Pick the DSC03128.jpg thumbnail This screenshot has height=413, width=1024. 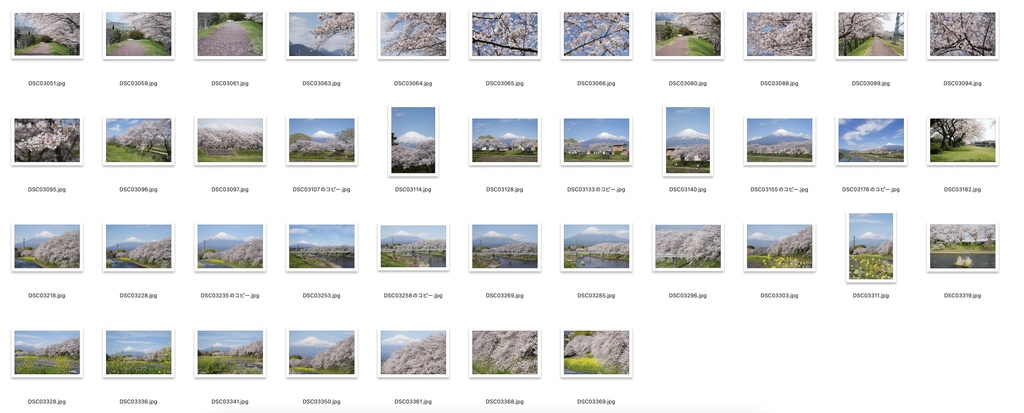pyautogui.click(x=505, y=140)
